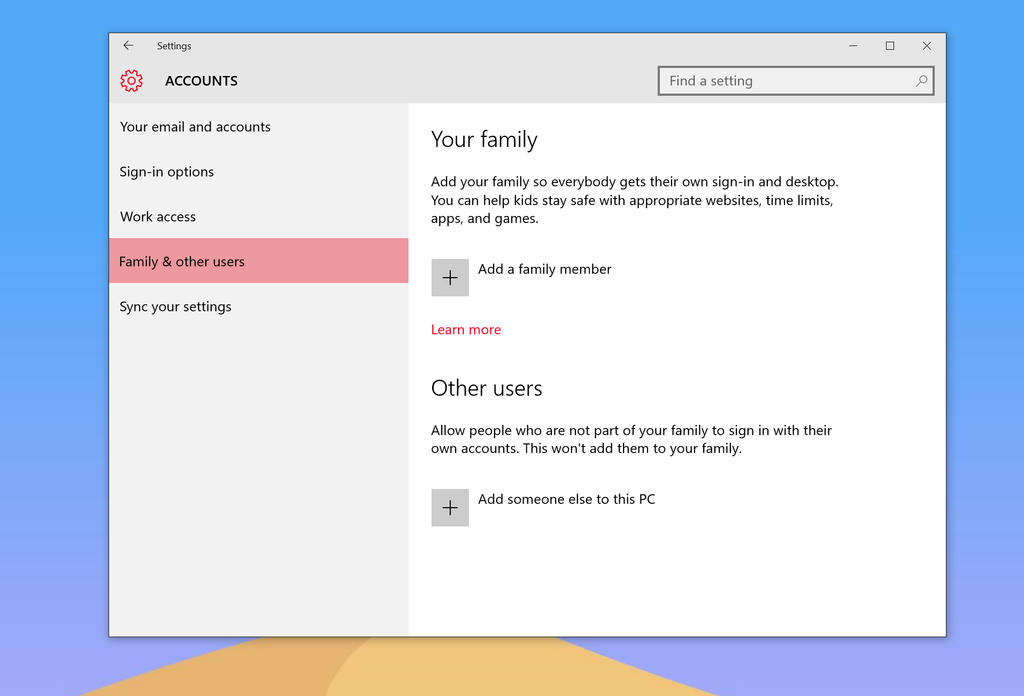The width and height of the screenshot is (1024, 696).
Task: Click the maximize button on Settings
Action: pos(890,45)
